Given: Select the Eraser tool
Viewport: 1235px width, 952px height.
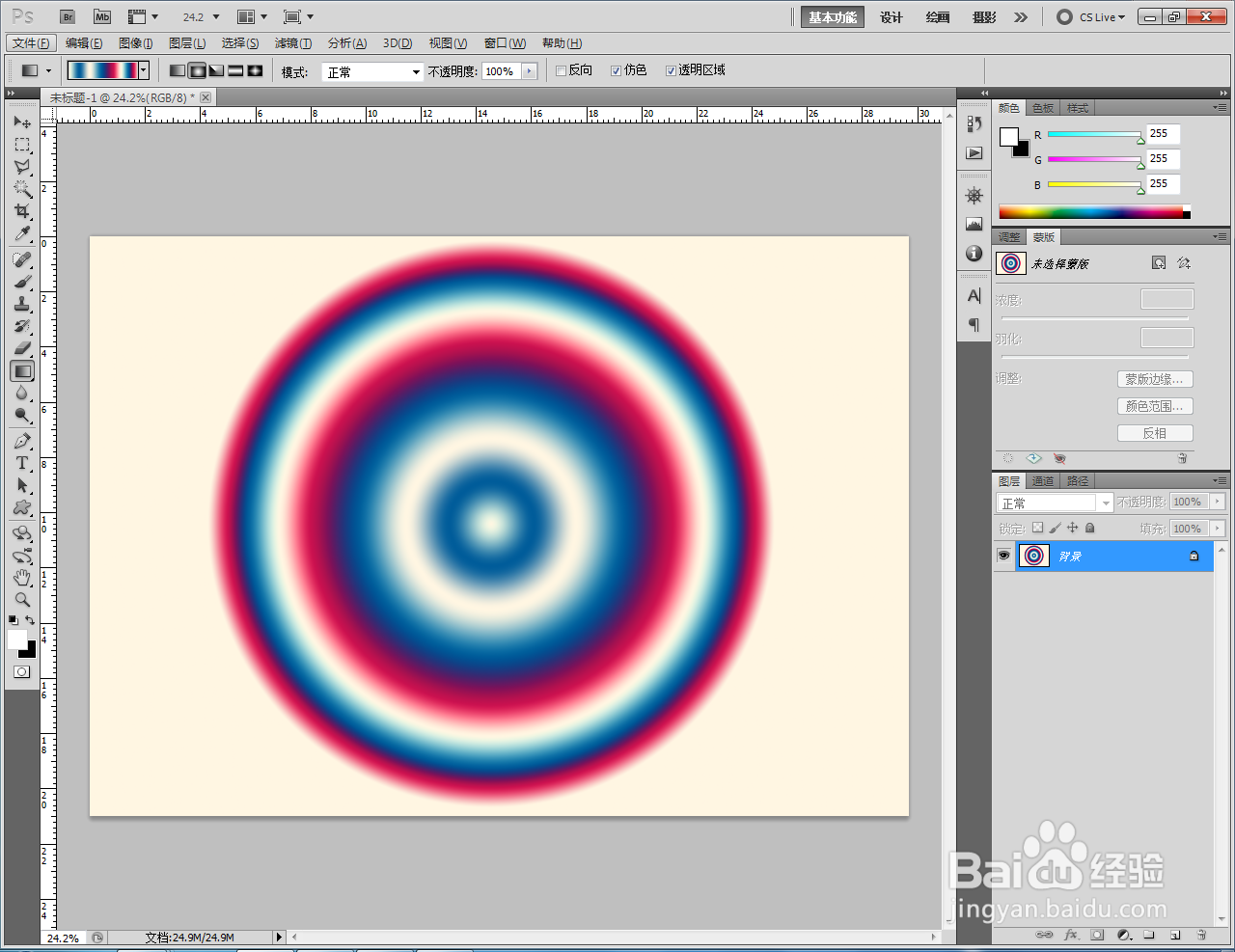Looking at the screenshot, I should tap(22, 348).
